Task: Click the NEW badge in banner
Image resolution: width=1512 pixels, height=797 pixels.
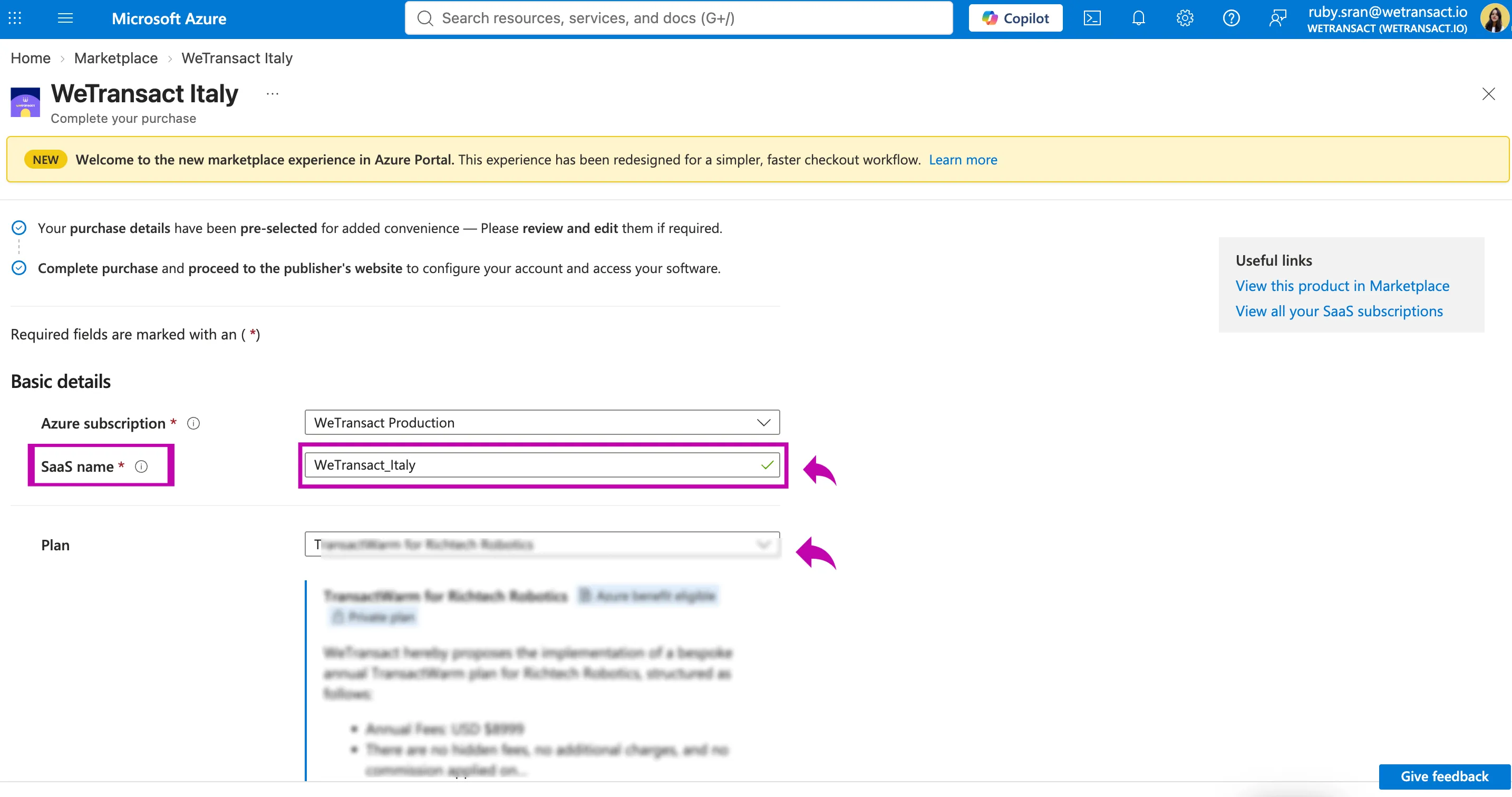Action: [46, 160]
